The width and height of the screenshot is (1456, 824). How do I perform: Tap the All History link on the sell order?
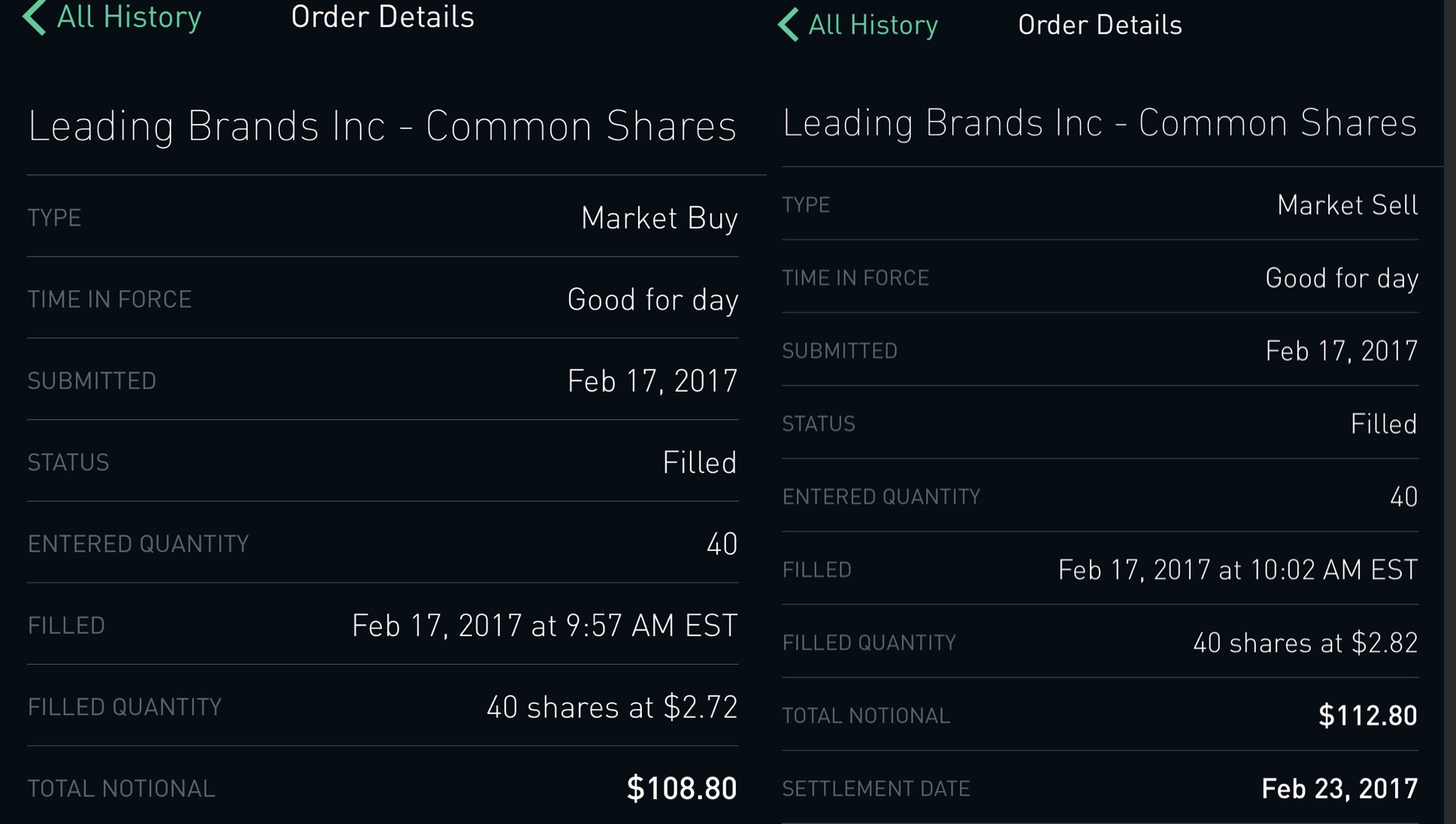pyautogui.click(x=873, y=25)
